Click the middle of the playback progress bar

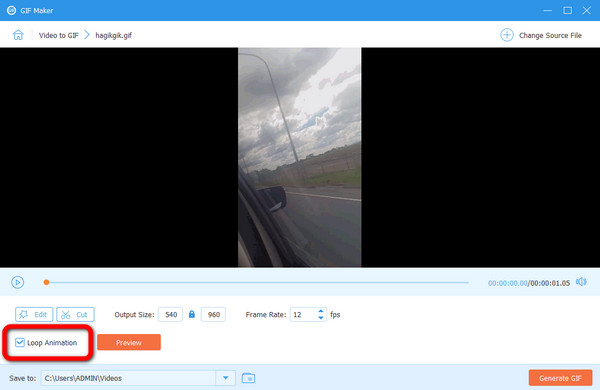coord(257,282)
